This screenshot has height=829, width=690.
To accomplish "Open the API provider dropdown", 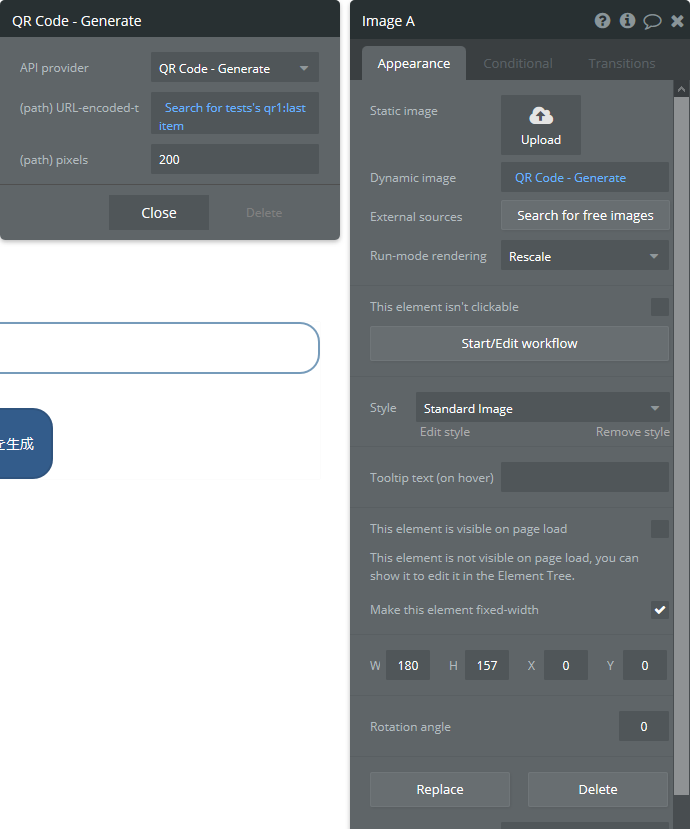I will click(x=235, y=68).
